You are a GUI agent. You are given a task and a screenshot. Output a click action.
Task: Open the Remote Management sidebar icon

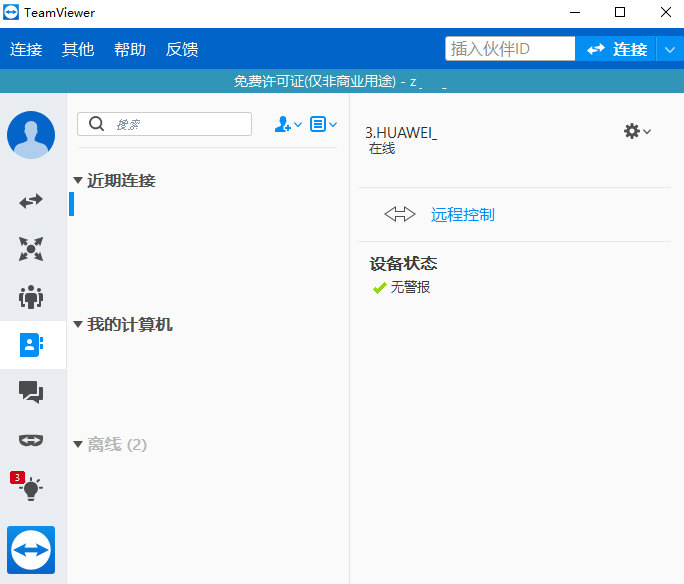[31, 249]
